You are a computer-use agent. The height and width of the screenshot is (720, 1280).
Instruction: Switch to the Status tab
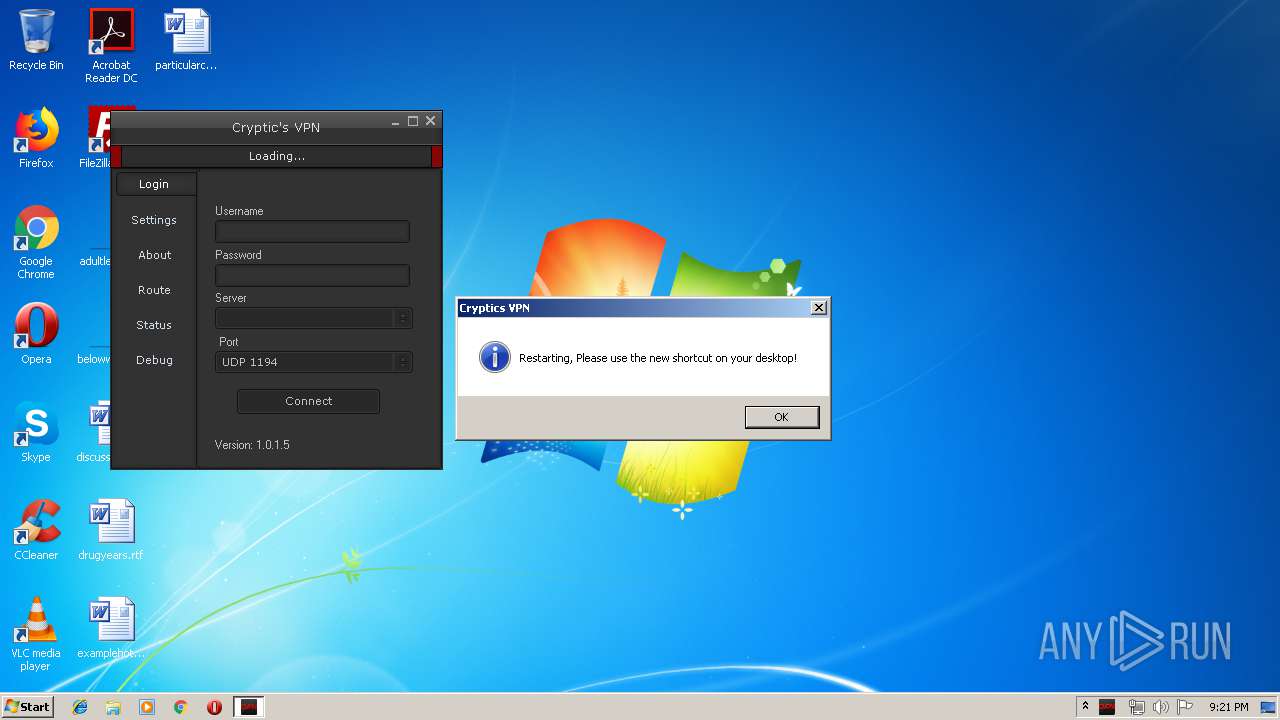point(154,325)
